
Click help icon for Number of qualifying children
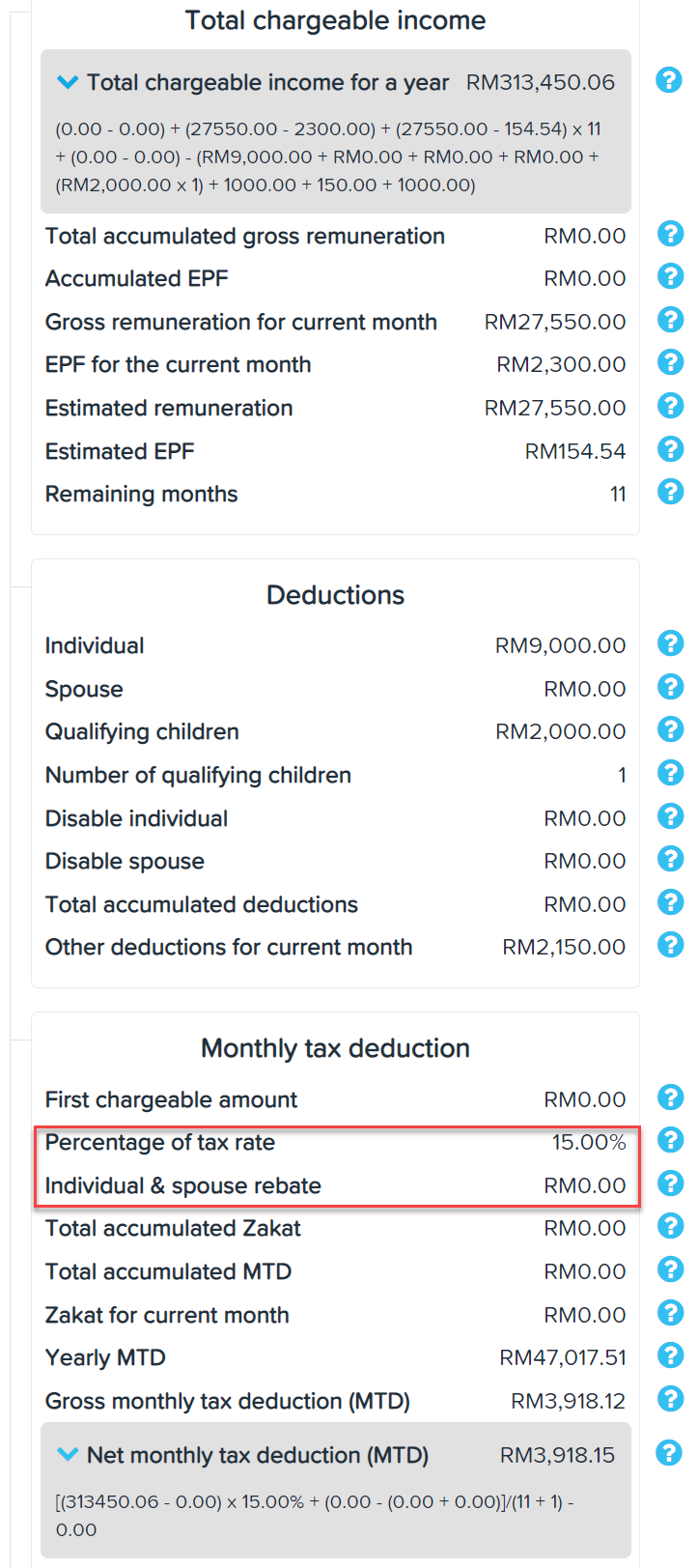tap(670, 773)
